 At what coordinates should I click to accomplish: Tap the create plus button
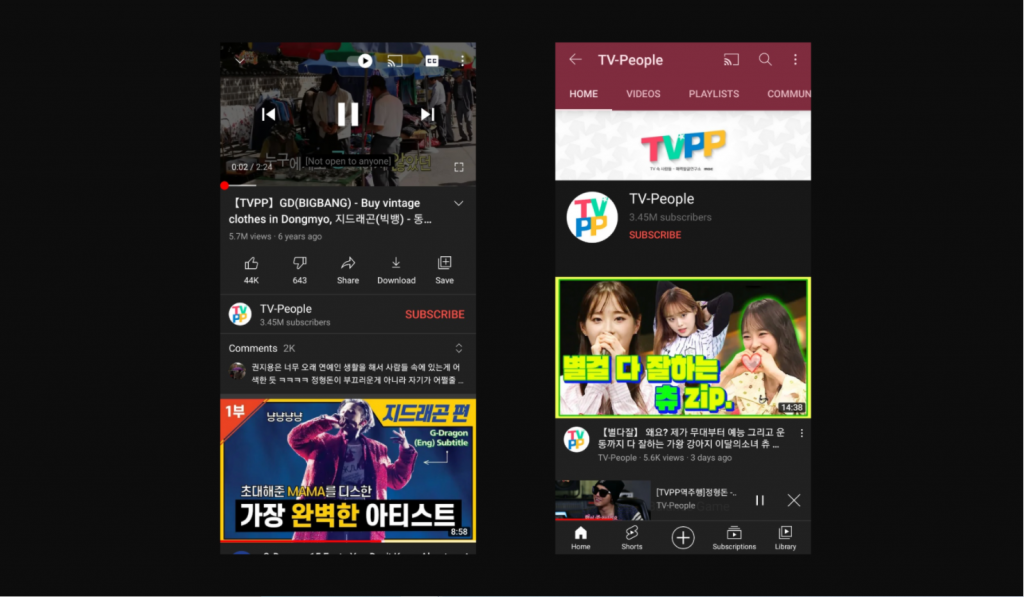[683, 538]
